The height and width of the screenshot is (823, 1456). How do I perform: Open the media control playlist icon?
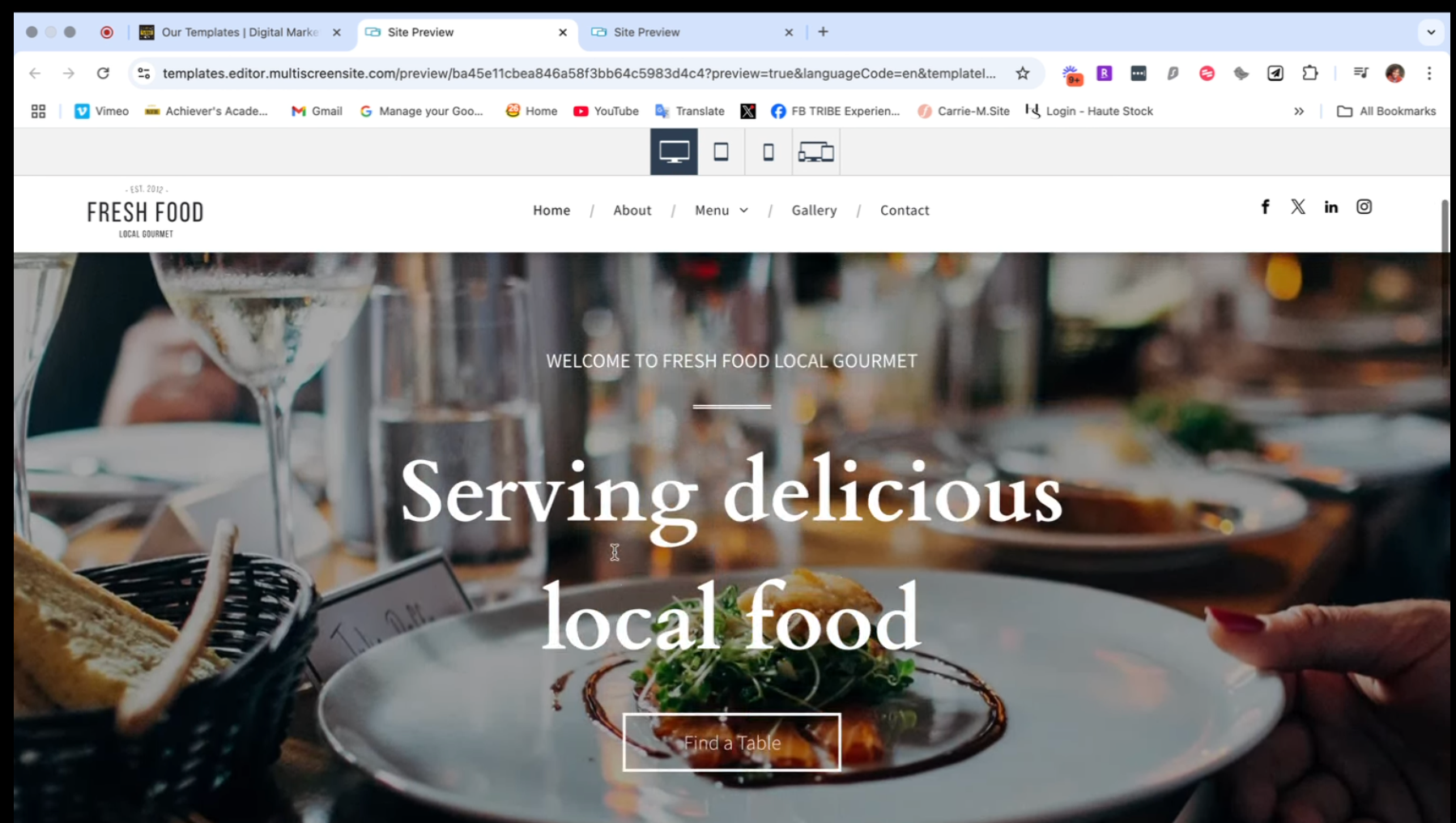[x=1360, y=73]
